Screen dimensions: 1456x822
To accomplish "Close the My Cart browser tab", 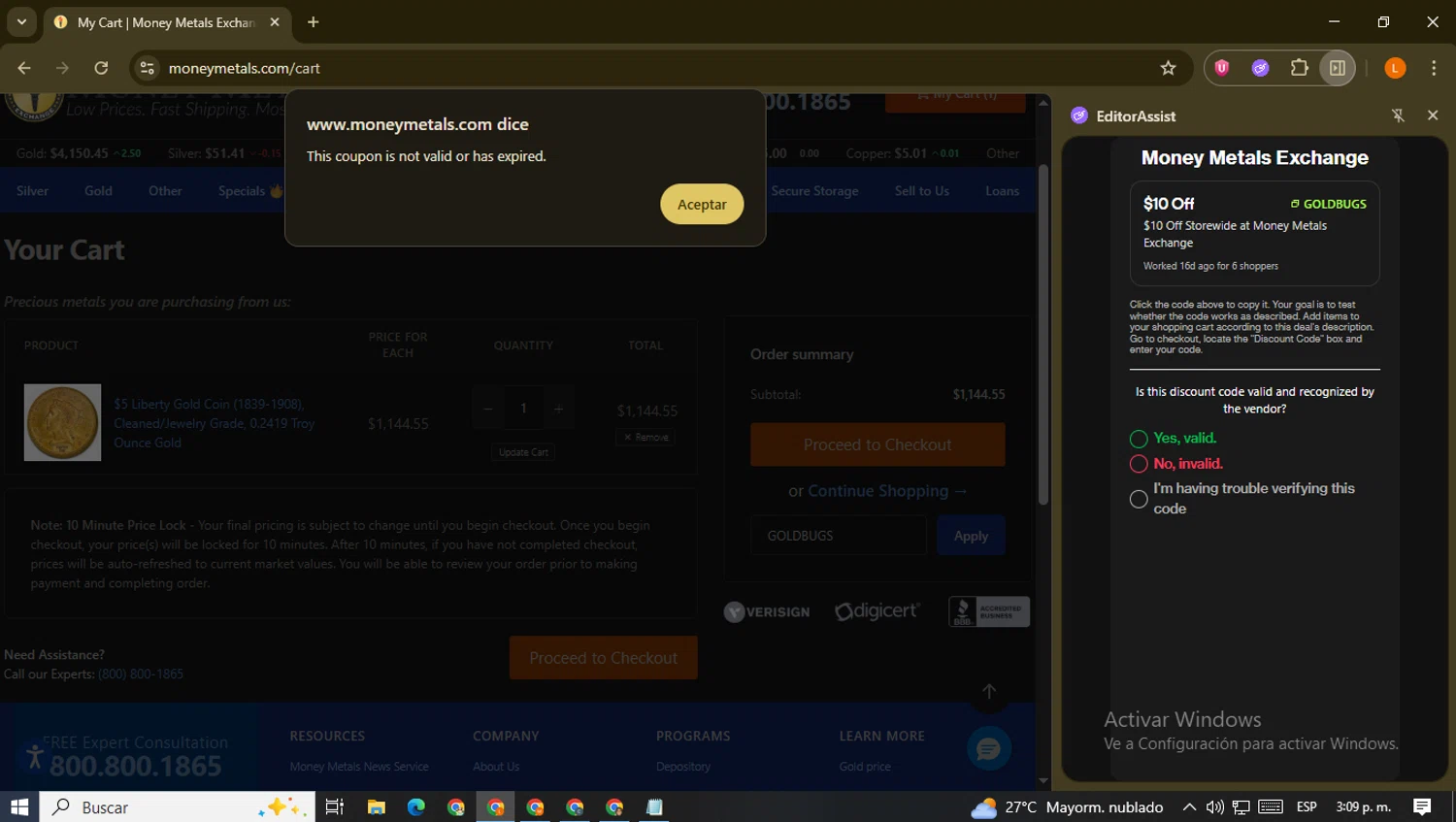I will point(275,21).
